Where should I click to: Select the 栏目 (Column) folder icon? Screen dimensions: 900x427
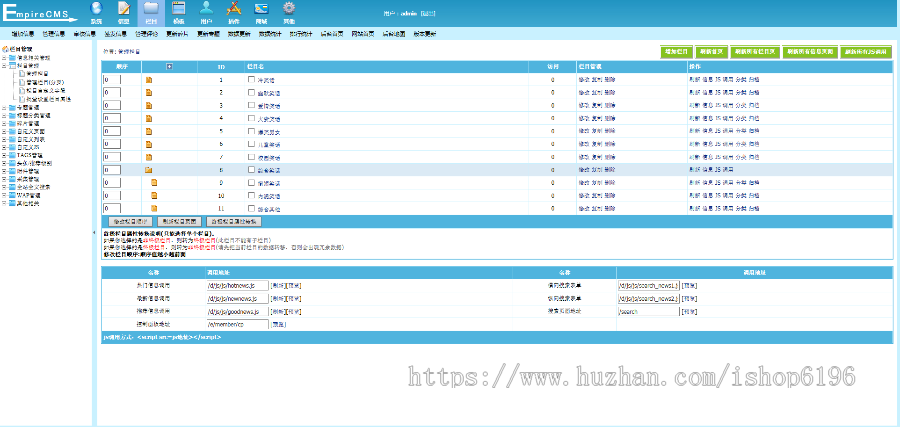pos(151,8)
